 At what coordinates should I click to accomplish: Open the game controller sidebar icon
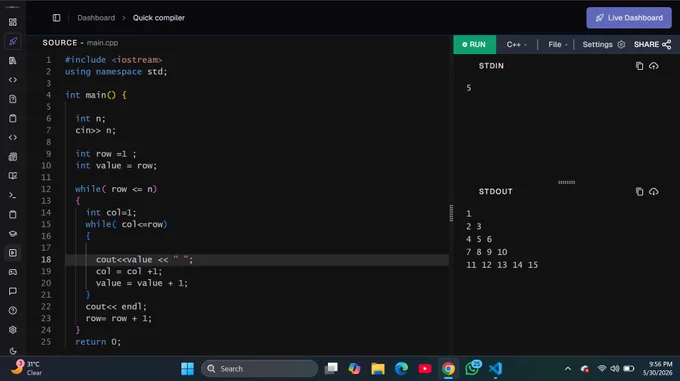[x=13, y=272]
